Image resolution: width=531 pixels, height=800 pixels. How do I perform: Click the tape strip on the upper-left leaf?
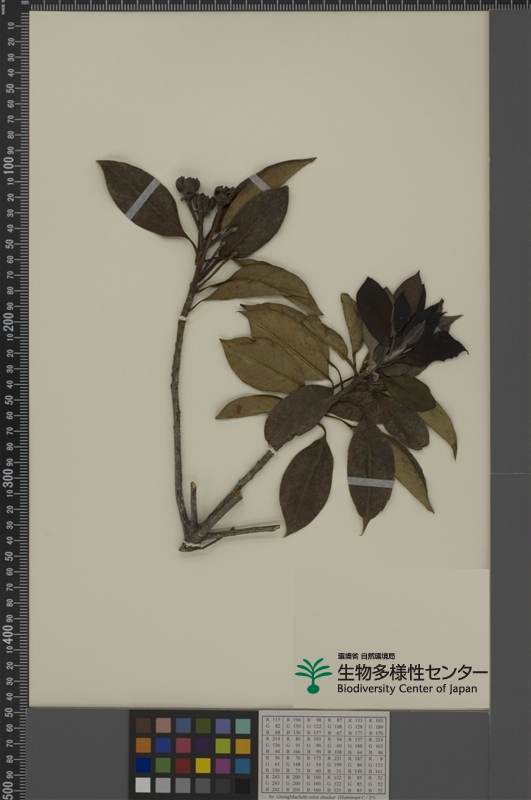(143, 199)
